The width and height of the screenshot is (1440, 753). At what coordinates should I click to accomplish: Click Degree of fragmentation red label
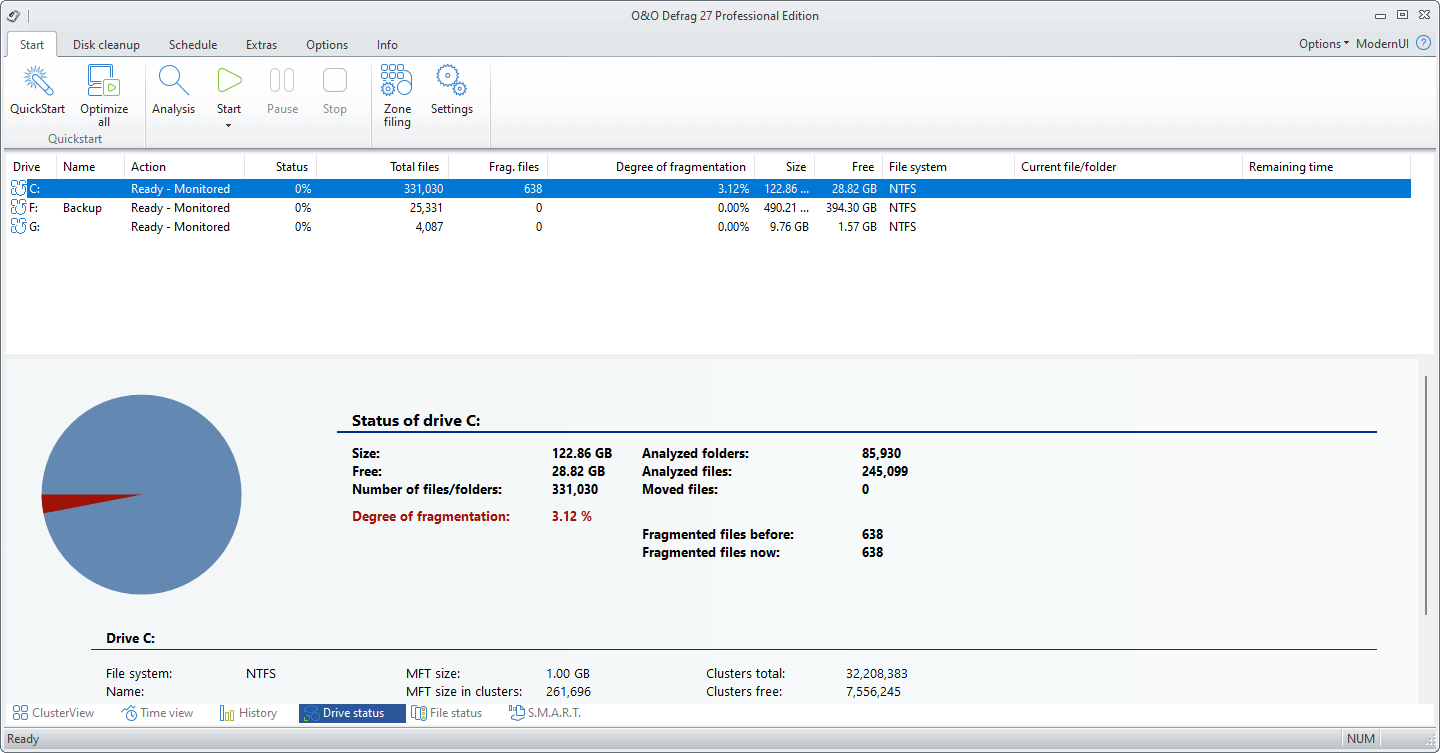coord(431,517)
